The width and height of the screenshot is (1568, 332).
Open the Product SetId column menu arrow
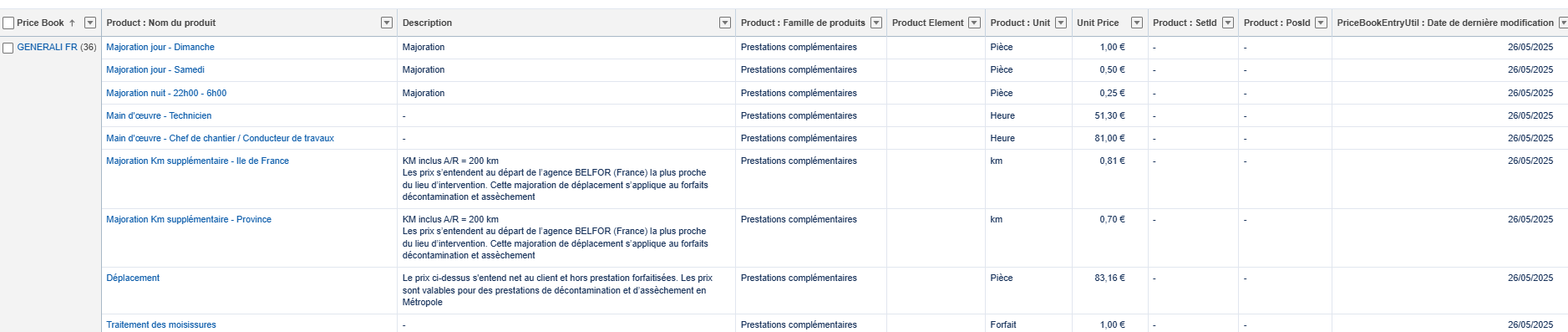tap(1228, 23)
